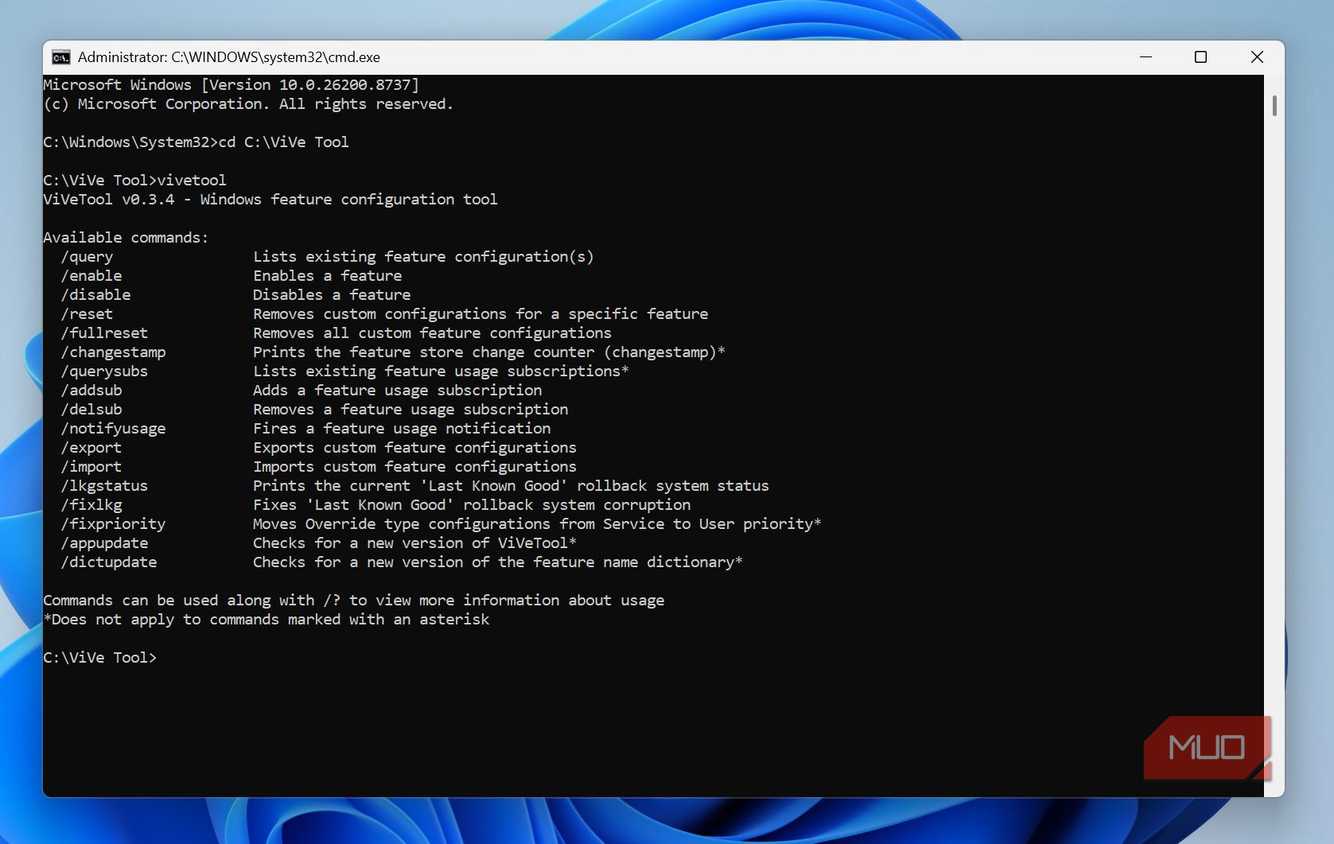Viewport: 1334px width, 844px height.
Task: Click the '/fixpriority' command name
Action: 113,523
